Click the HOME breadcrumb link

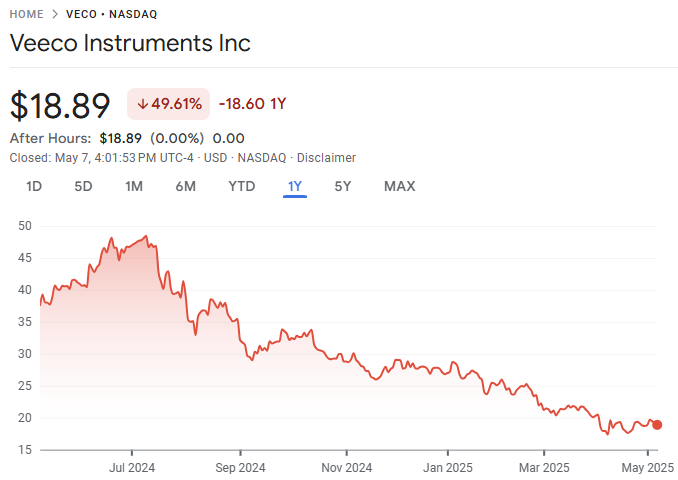pos(26,15)
